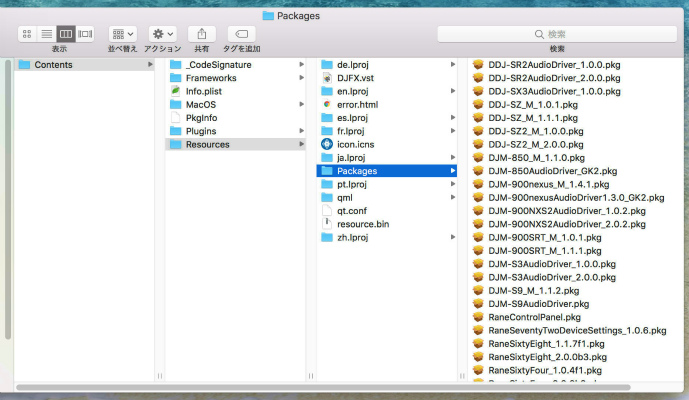Viewport: 689px width, 400px height.
Task: Select the MacOS folder icon
Action: (176, 105)
